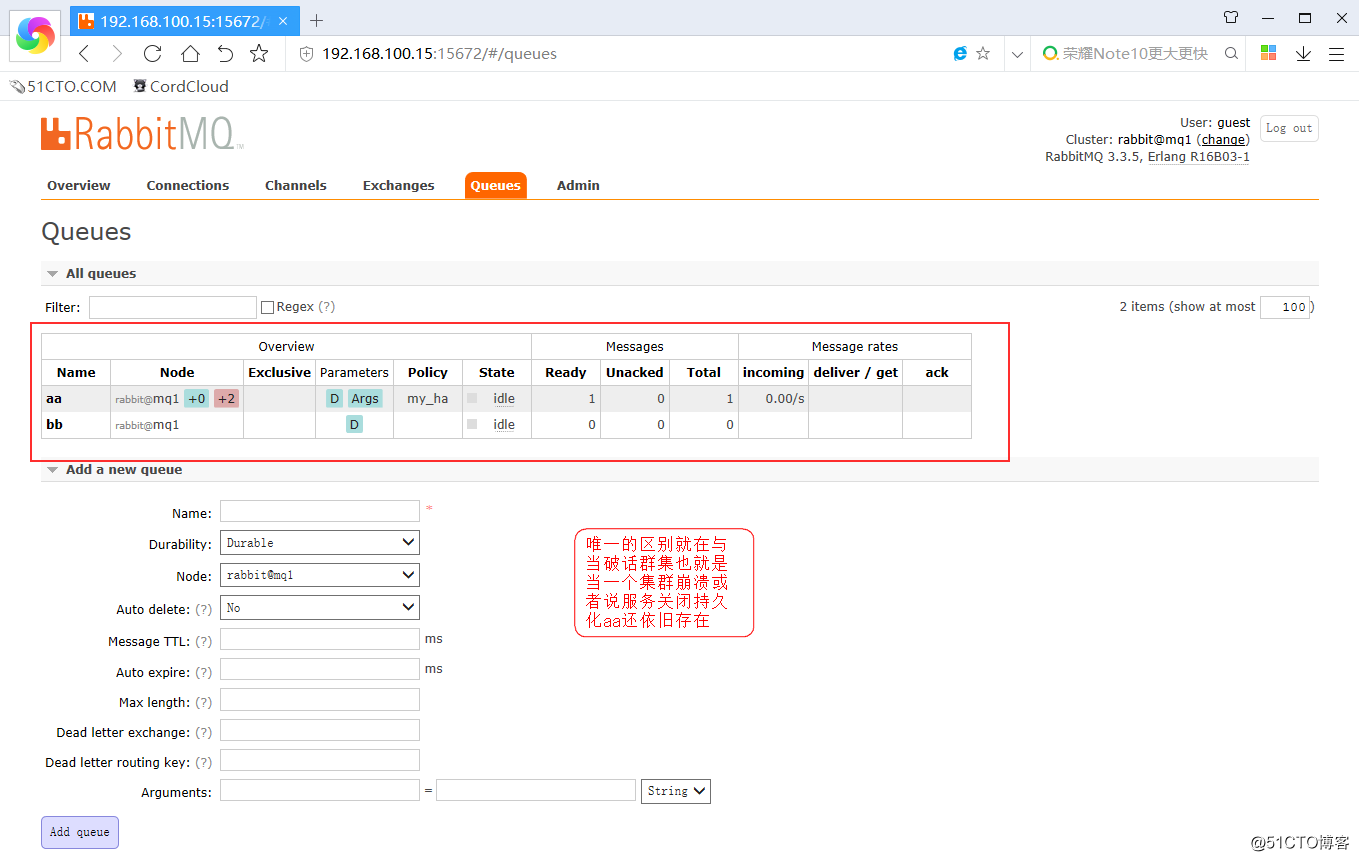Viewport: 1359px width, 861px height.
Task: Click the Auto expire input field
Action: (320, 669)
